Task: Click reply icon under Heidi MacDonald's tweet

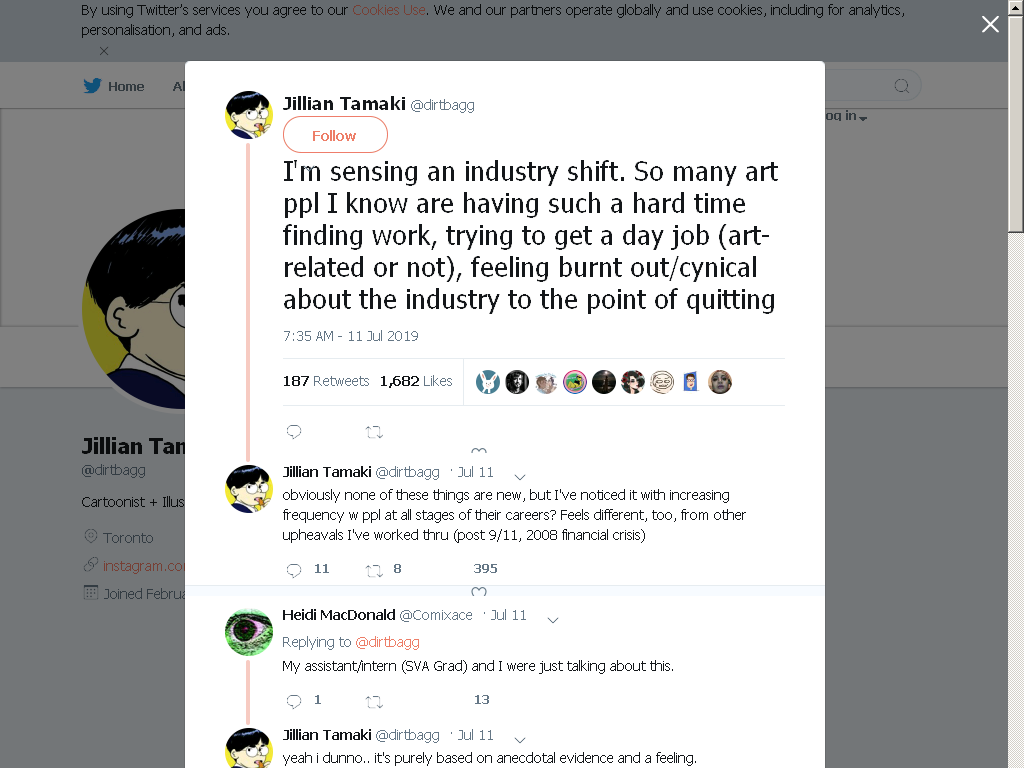Action: click(x=294, y=701)
